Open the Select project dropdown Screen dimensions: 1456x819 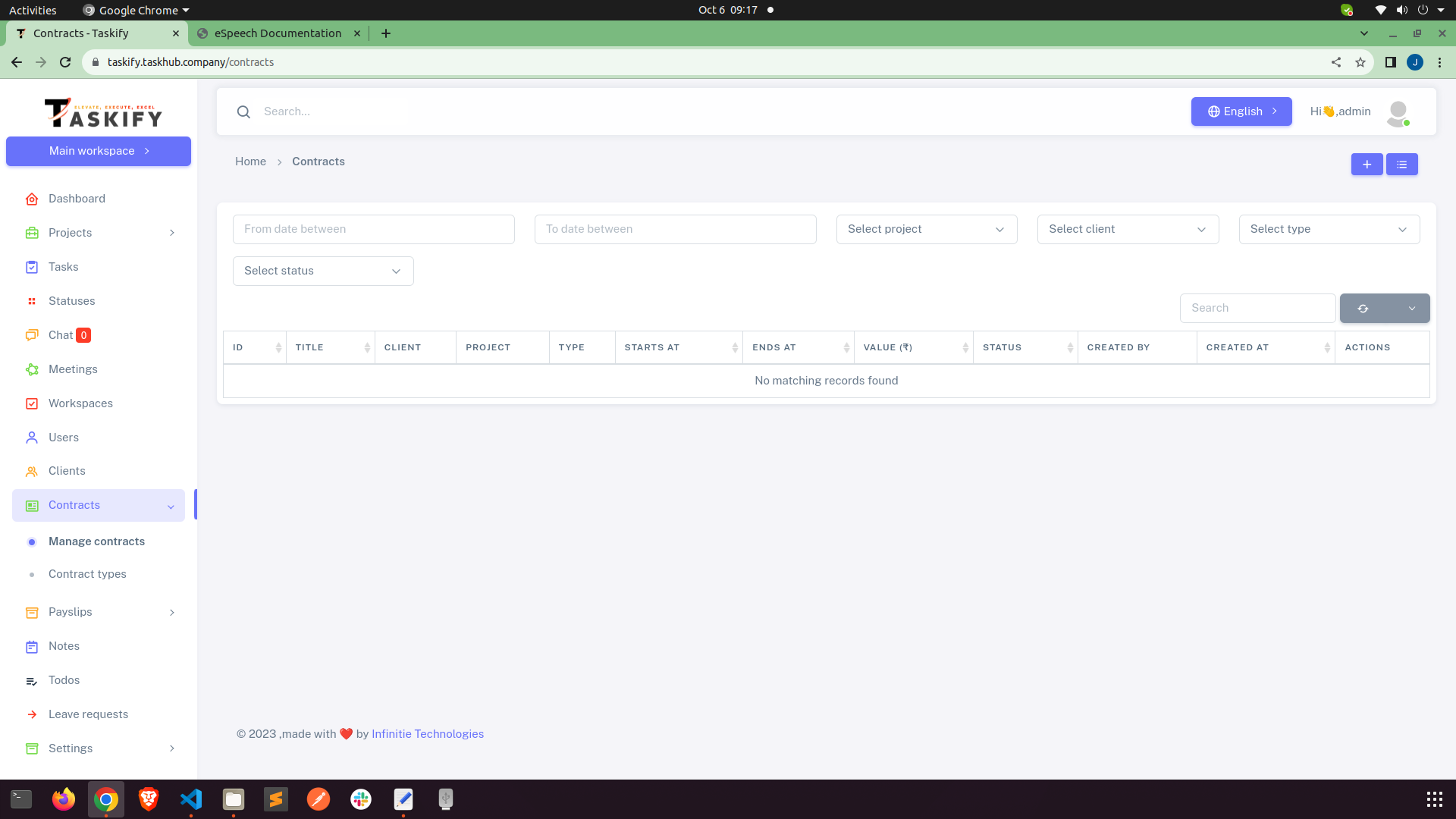(926, 229)
